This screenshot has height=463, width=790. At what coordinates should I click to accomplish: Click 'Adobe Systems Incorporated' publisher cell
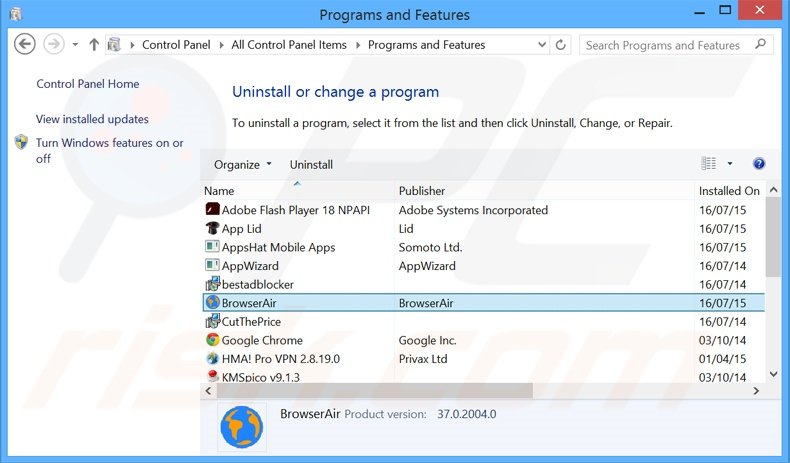(x=473, y=210)
